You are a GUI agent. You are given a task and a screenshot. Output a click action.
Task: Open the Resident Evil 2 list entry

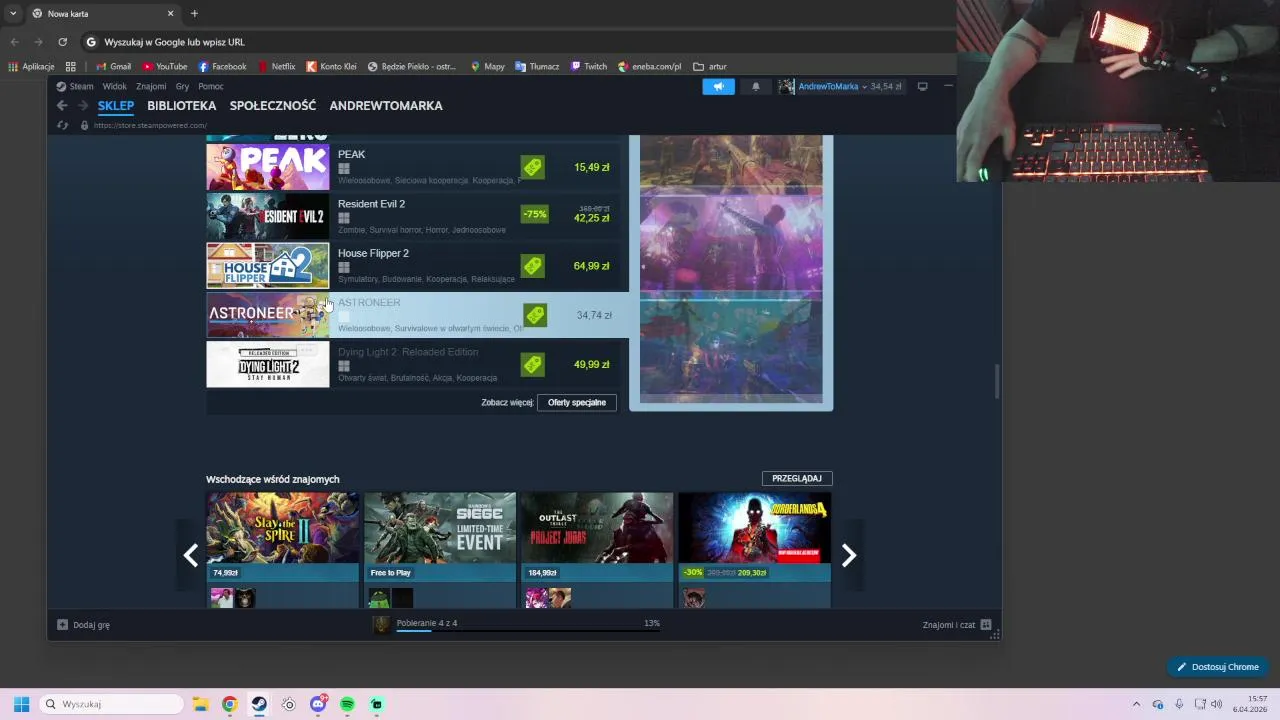413,216
